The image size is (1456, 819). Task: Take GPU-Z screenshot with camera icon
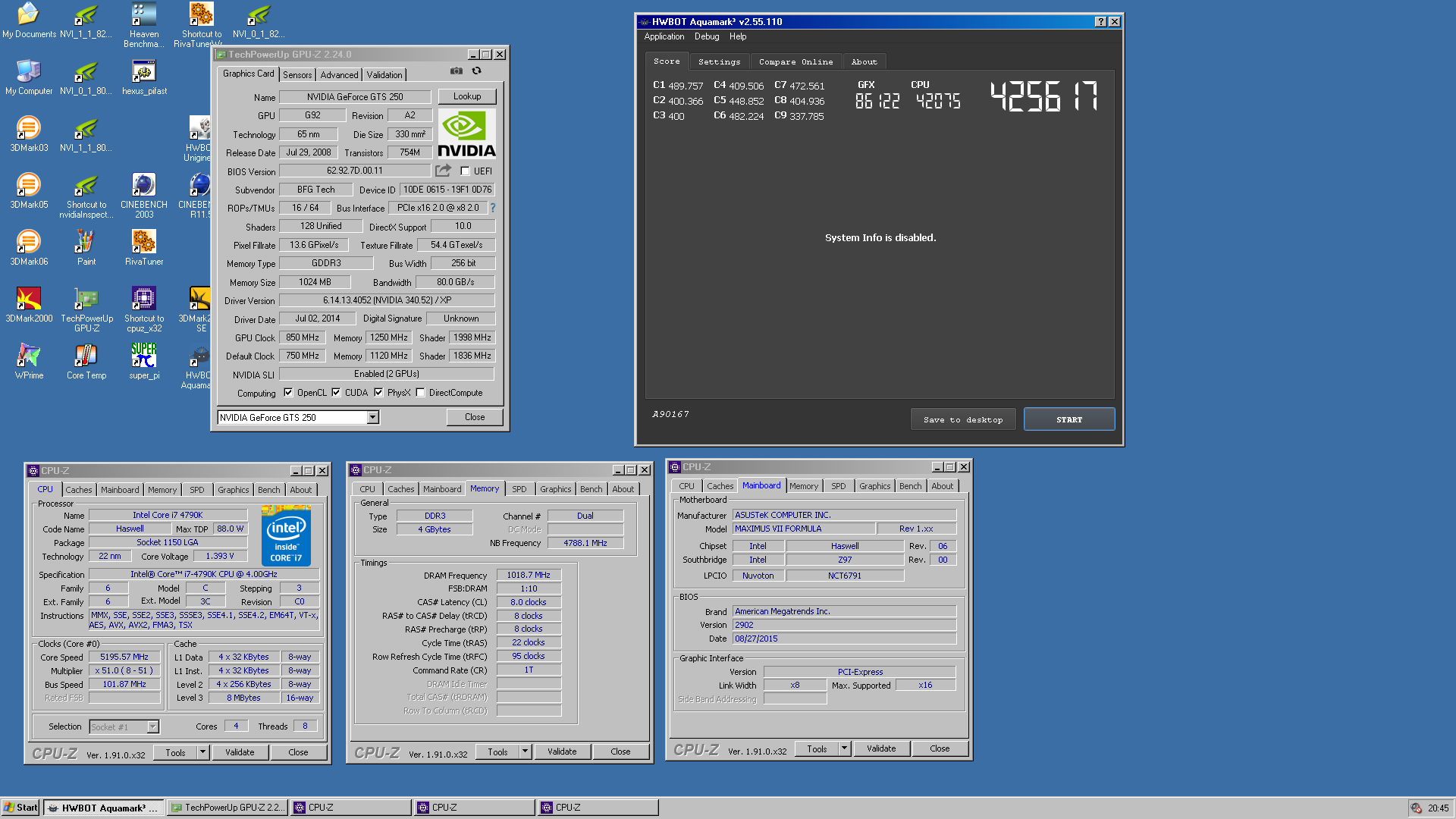[456, 71]
